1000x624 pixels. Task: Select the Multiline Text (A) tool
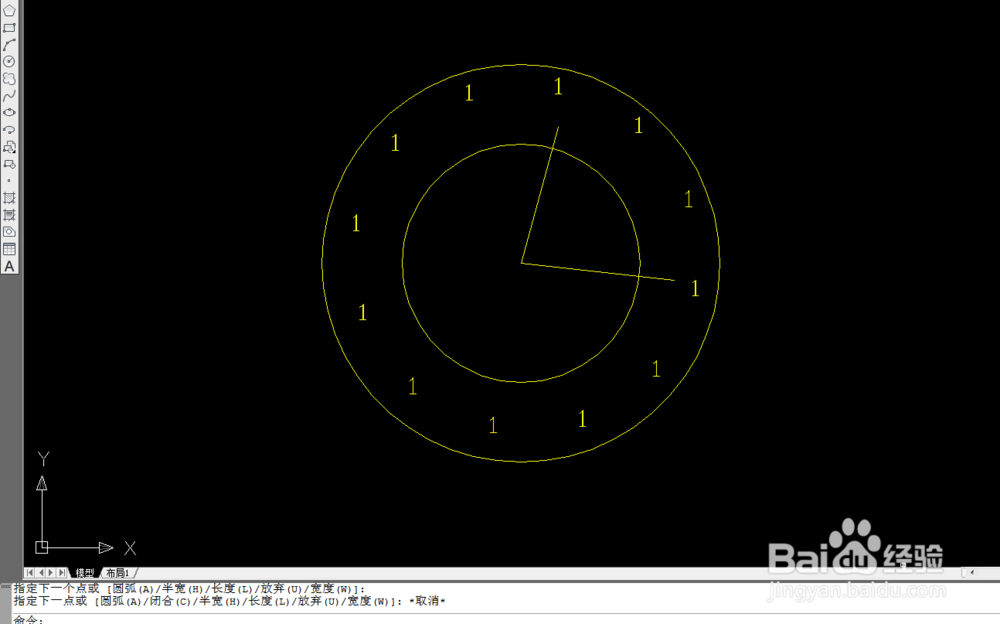(x=9, y=266)
